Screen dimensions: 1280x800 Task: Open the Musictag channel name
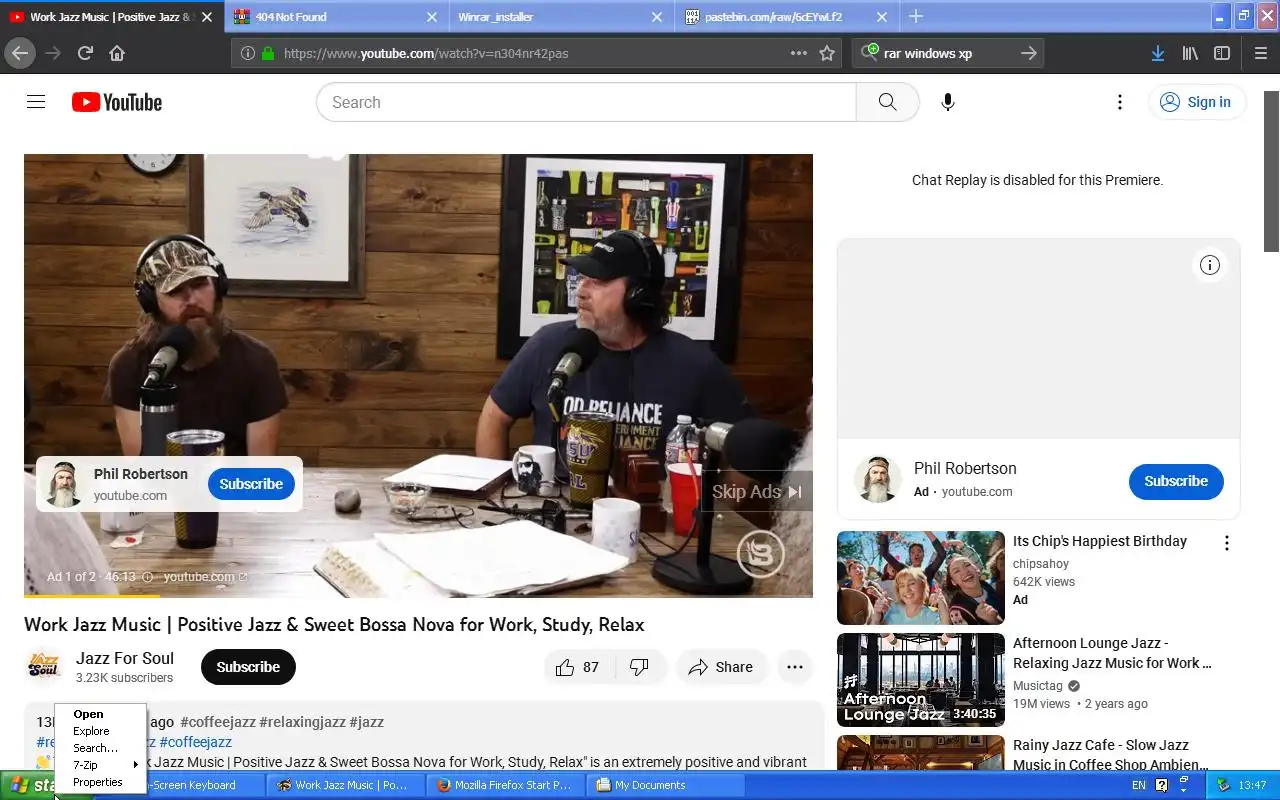coord(1038,686)
